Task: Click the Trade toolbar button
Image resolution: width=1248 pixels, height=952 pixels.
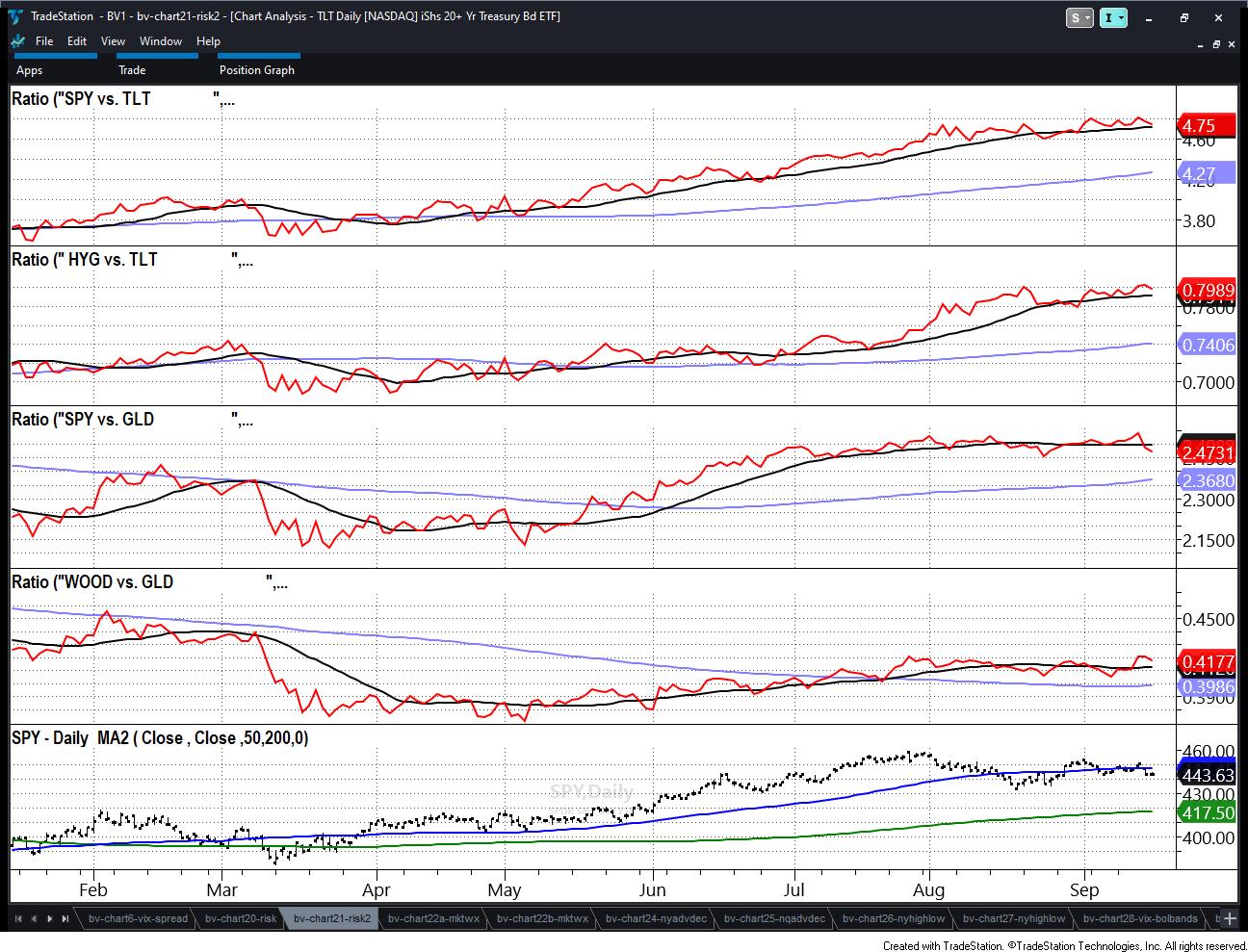Action: pos(132,69)
